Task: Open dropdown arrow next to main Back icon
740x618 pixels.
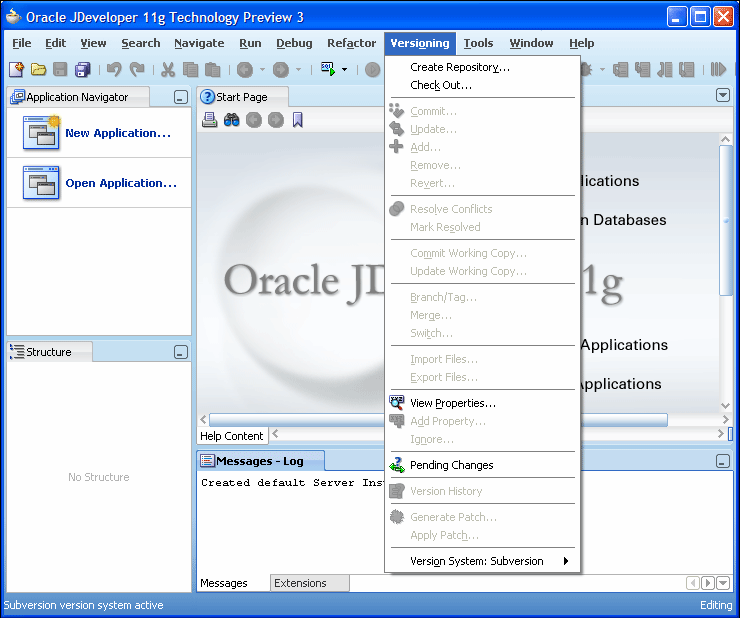Action: (262, 70)
